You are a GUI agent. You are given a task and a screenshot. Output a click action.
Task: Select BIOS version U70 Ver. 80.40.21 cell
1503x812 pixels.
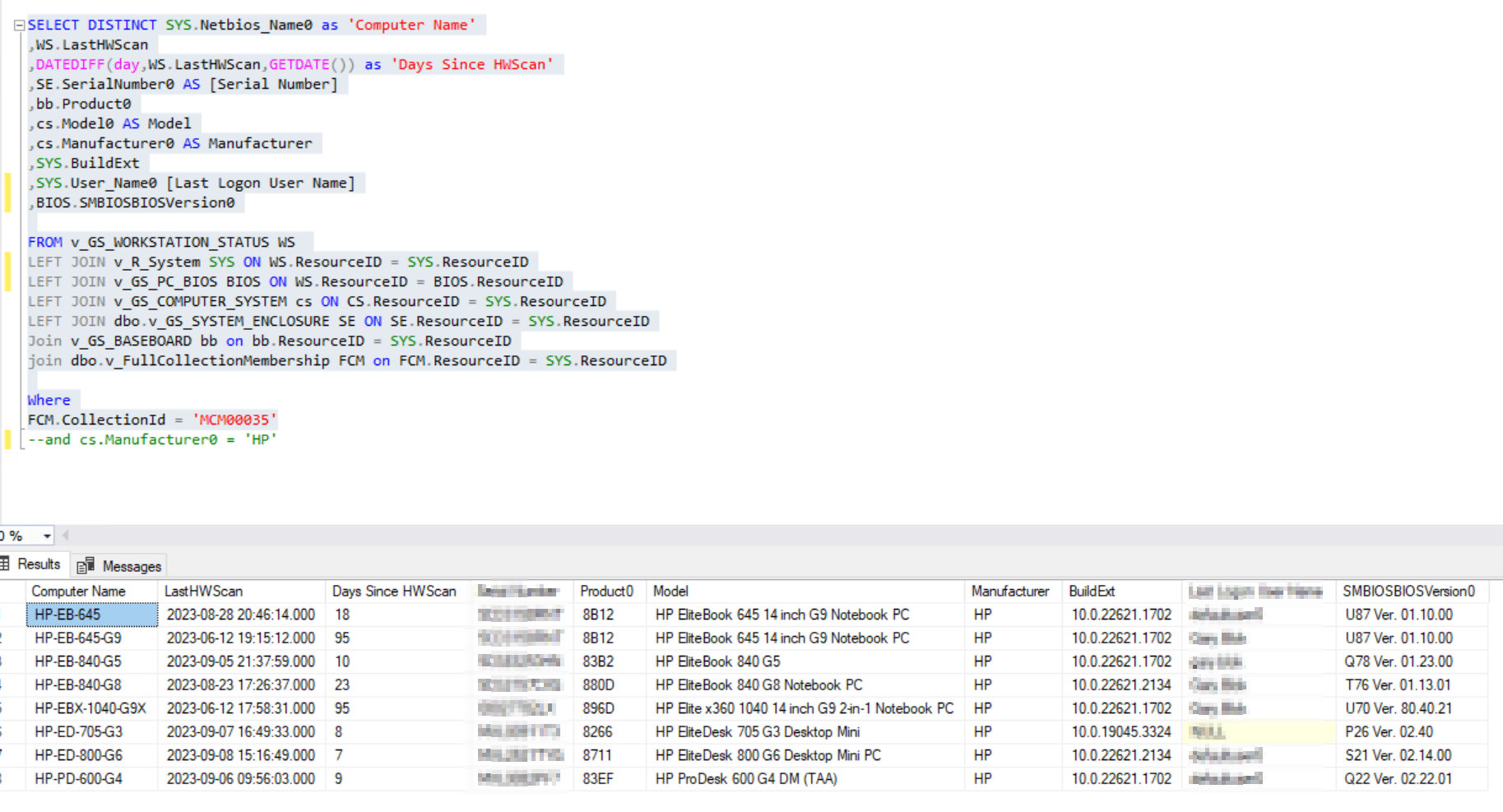(1413, 708)
